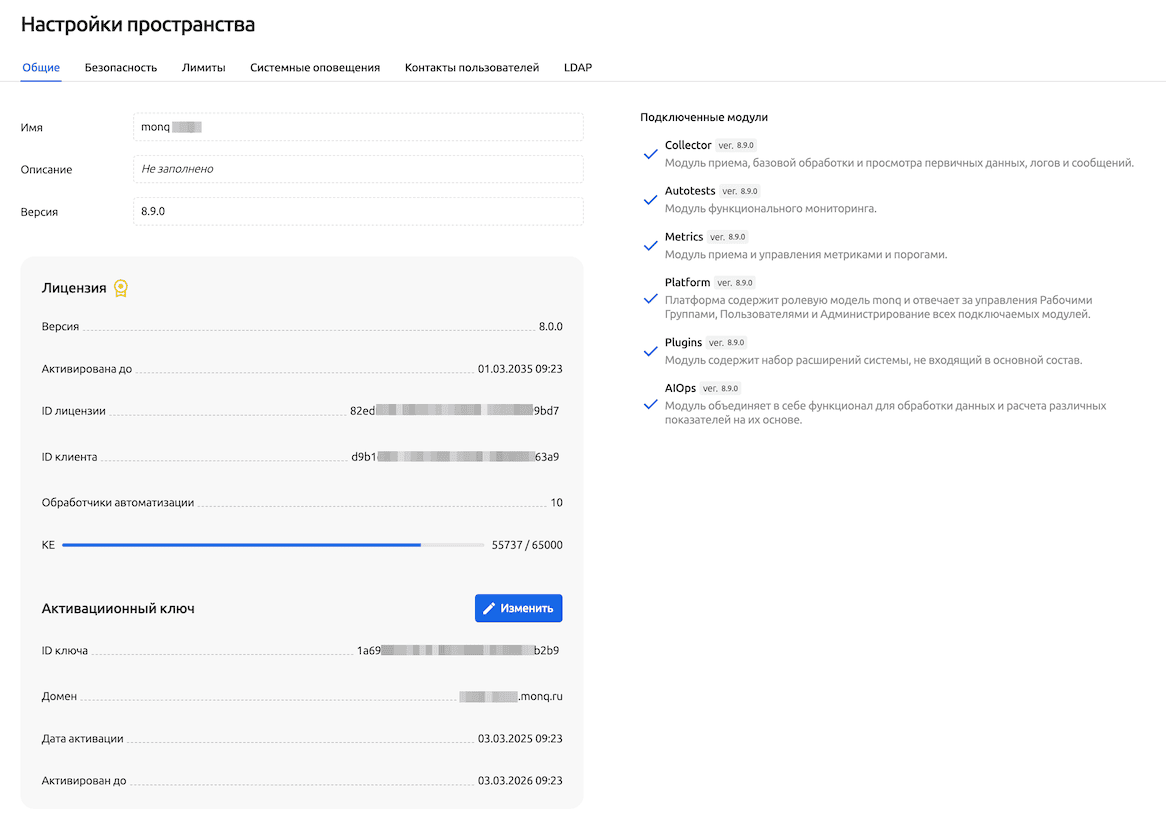Open Контакты пользователей tab
1166x824 pixels.
tap(472, 68)
